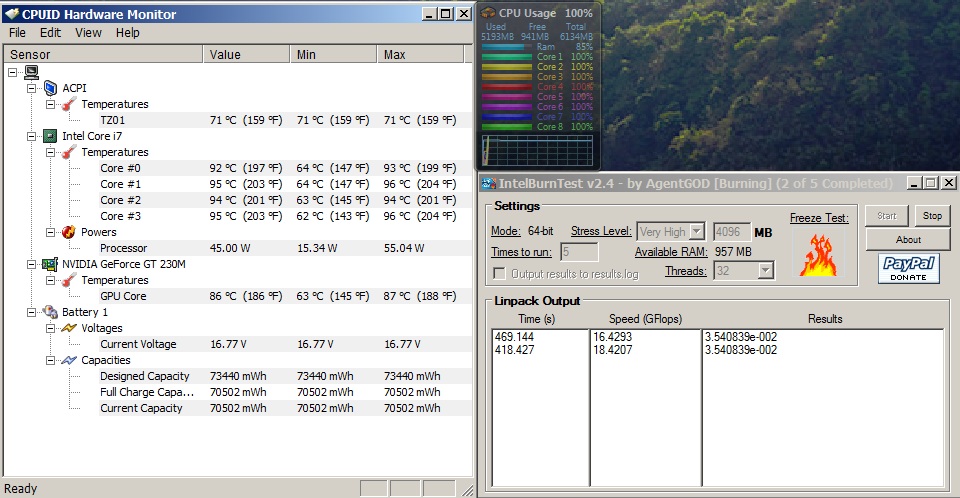The width and height of the screenshot is (960, 498).
Task: Click the Core 1 usage bar
Action: 506,57
